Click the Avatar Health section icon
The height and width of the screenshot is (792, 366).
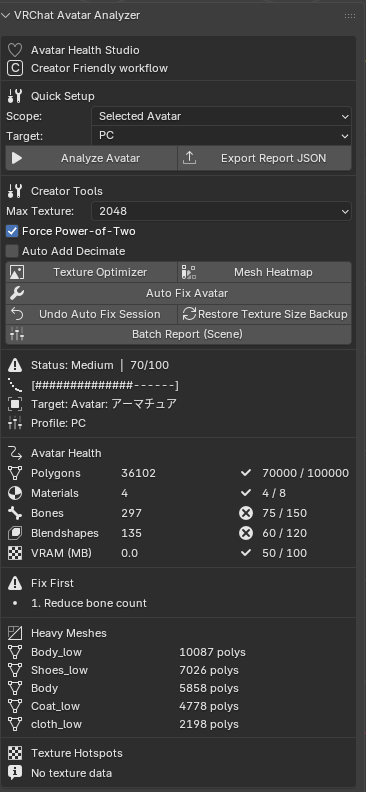(x=16, y=453)
